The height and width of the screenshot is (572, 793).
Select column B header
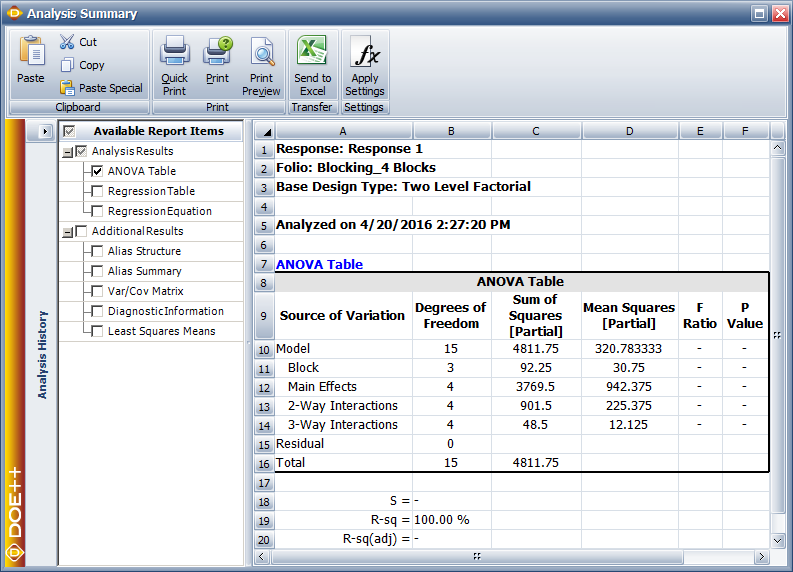click(451, 131)
